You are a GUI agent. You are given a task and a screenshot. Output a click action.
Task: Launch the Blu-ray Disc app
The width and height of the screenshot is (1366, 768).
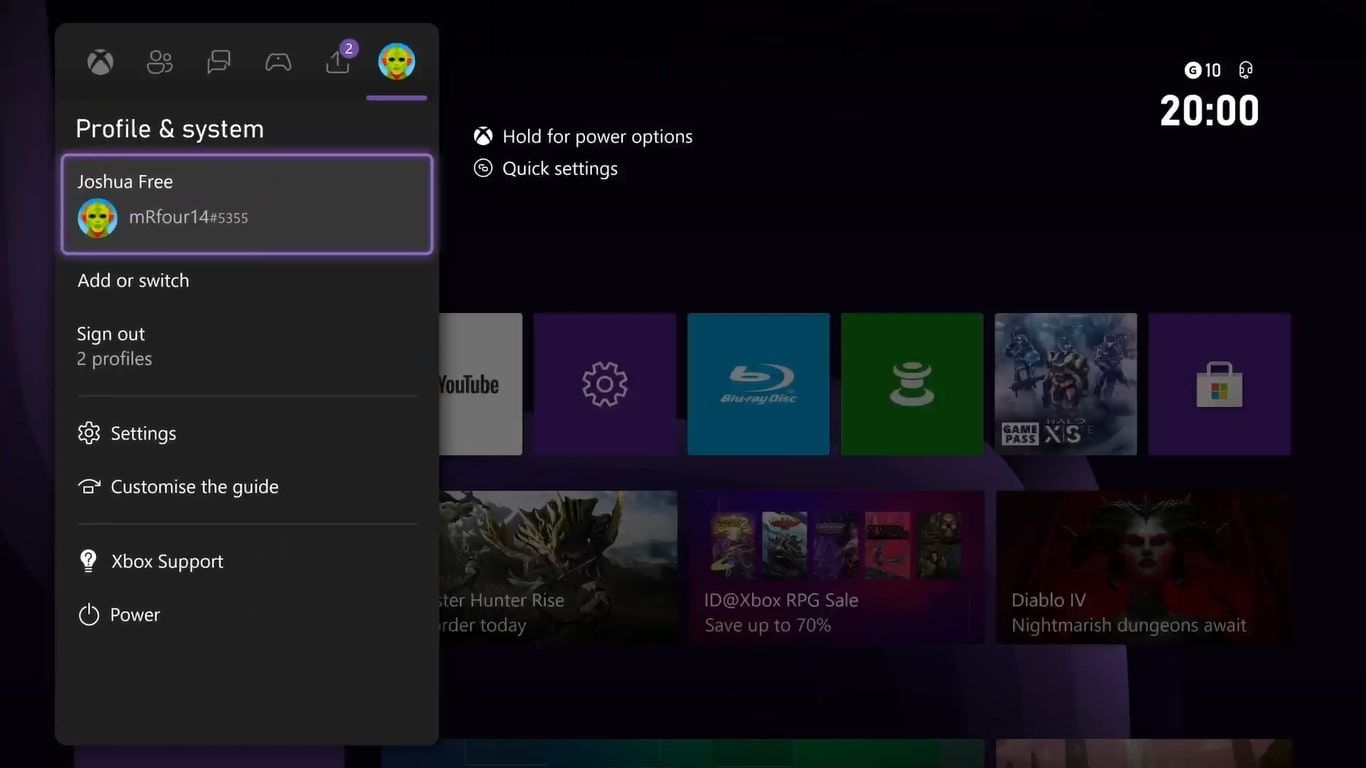(x=758, y=383)
